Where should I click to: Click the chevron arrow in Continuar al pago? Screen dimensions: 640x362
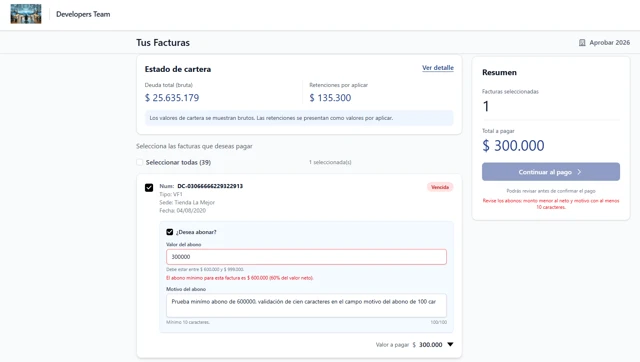point(579,172)
